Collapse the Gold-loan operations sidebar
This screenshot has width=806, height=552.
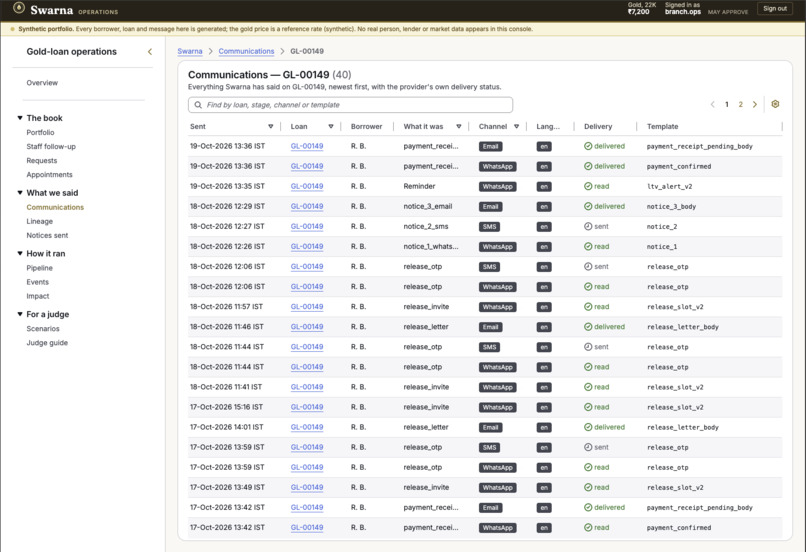(150, 51)
